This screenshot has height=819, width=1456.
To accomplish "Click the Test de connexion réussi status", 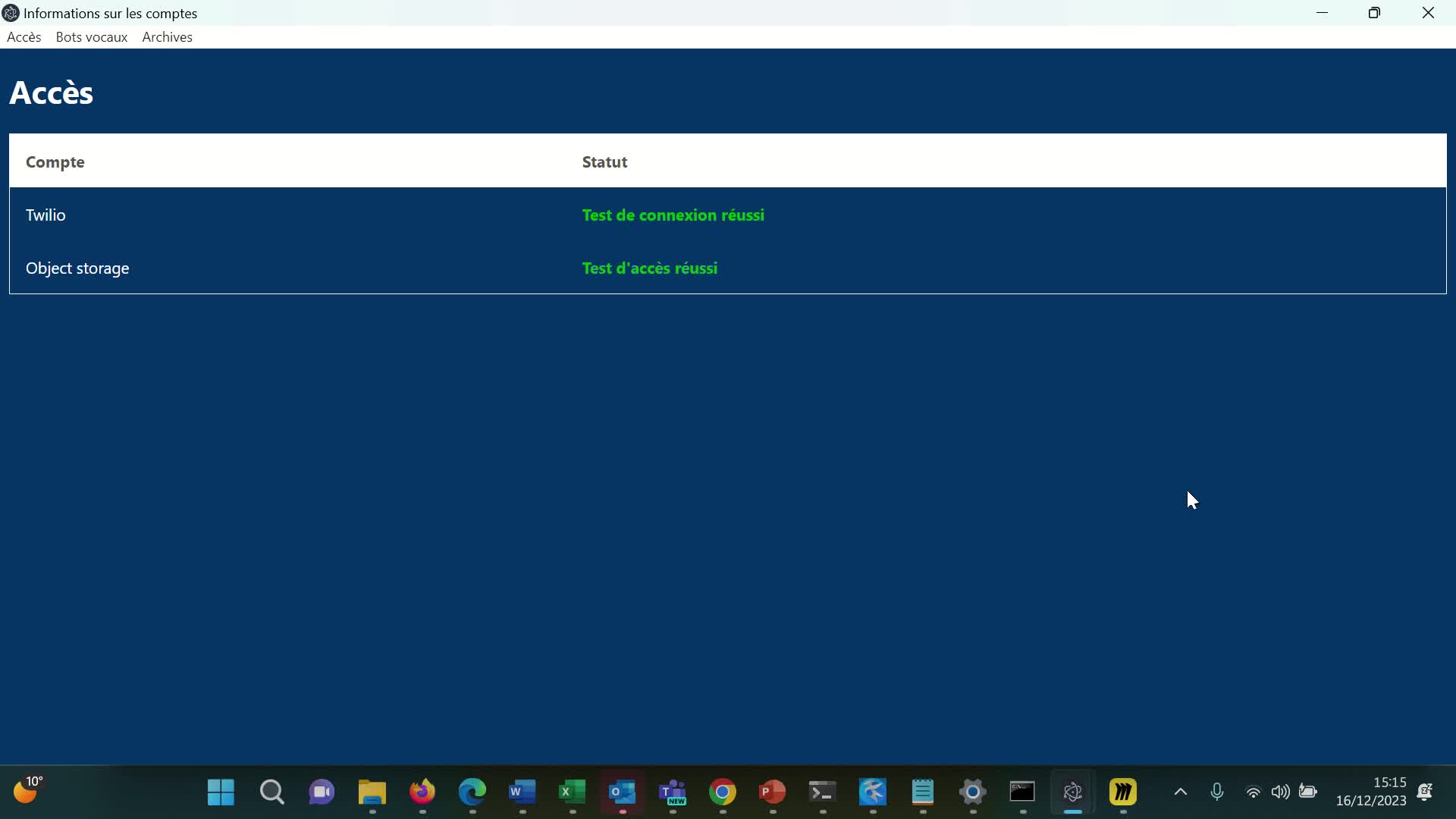I will pyautogui.click(x=673, y=215).
